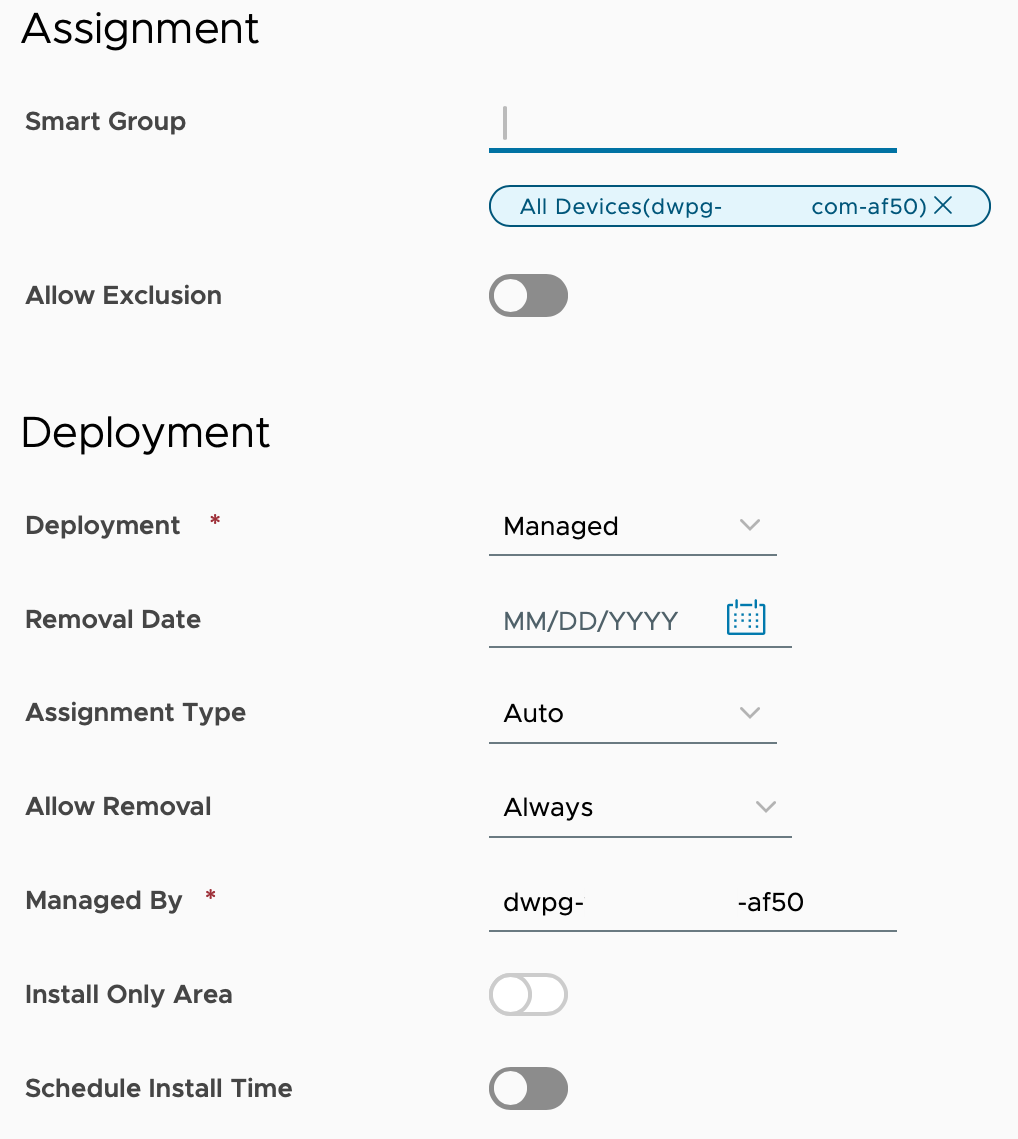Expand the Deployment dropdown showing Managed

coord(632,526)
